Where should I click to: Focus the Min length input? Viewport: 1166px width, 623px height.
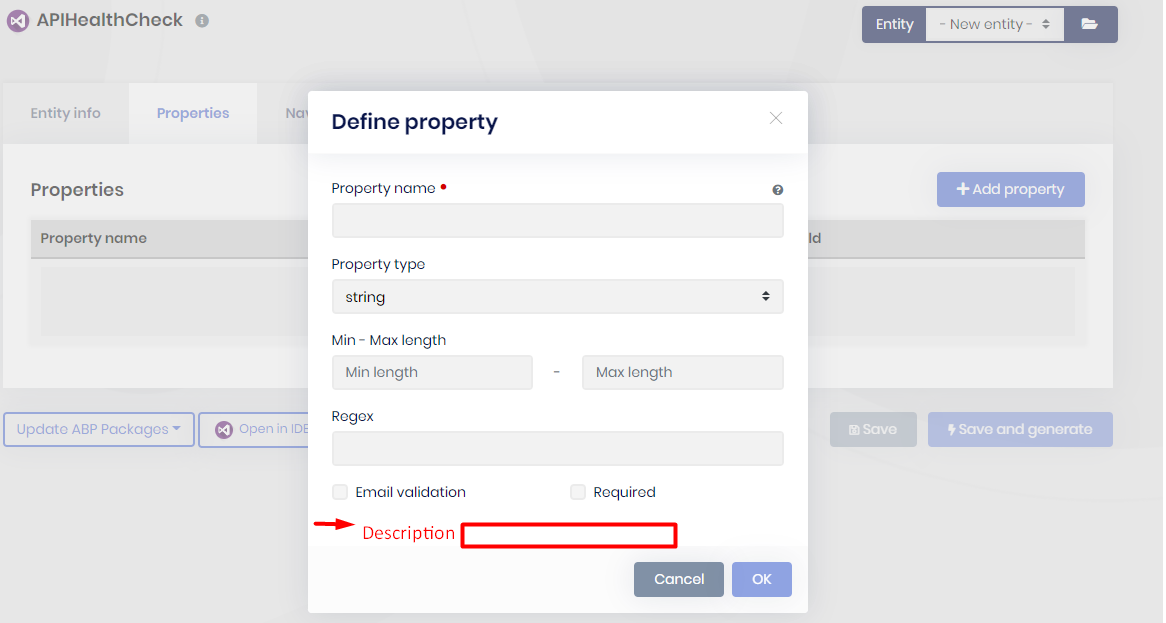coord(432,373)
